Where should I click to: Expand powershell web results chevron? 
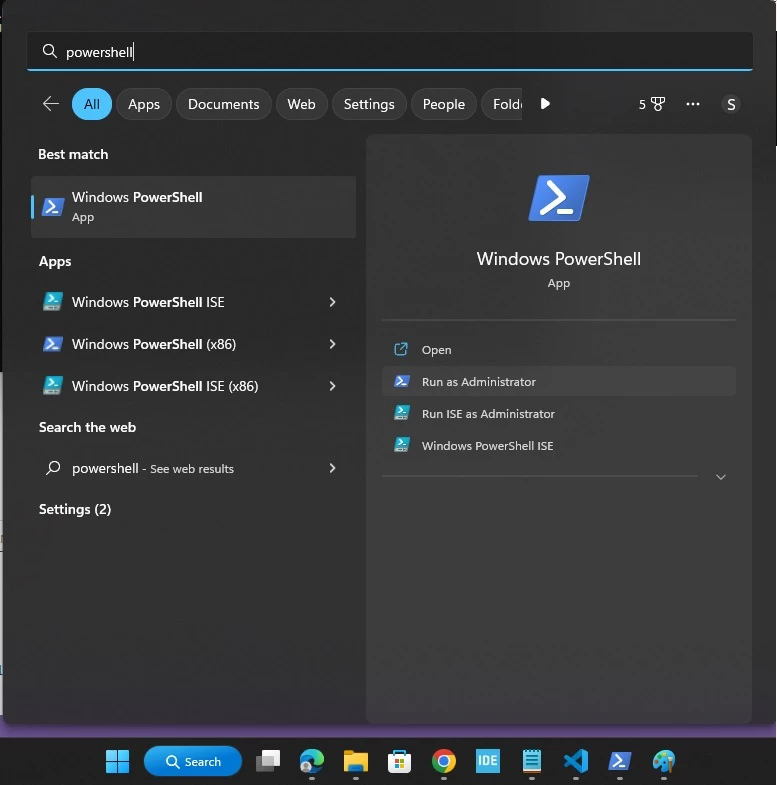click(332, 468)
